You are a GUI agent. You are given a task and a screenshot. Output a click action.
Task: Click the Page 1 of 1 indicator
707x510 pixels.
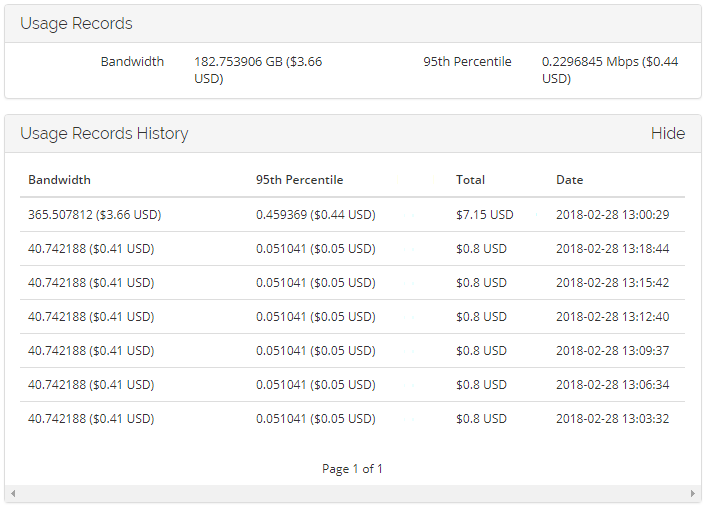[x=352, y=468]
